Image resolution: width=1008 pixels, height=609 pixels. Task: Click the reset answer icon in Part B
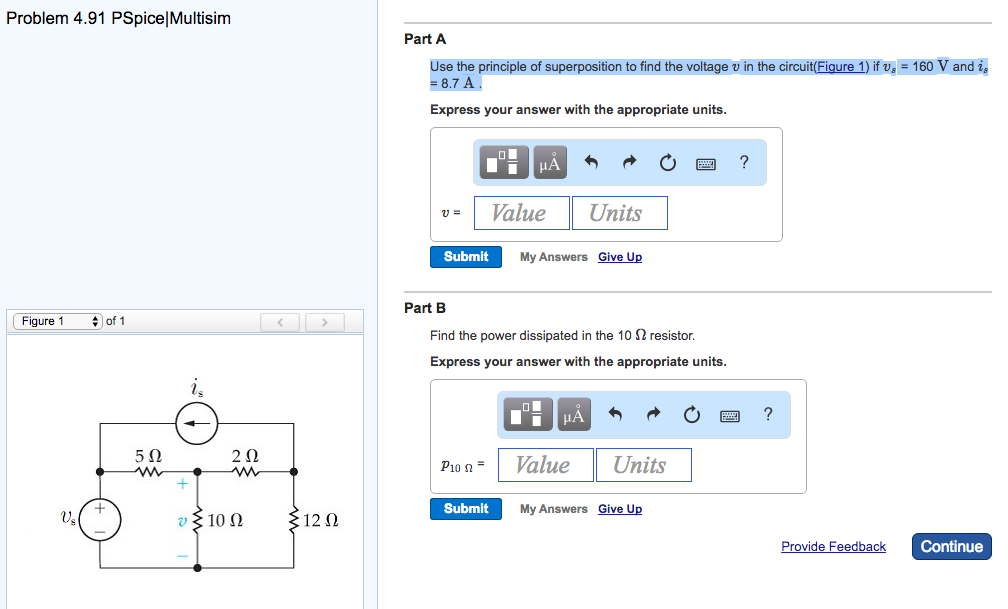pos(692,413)
